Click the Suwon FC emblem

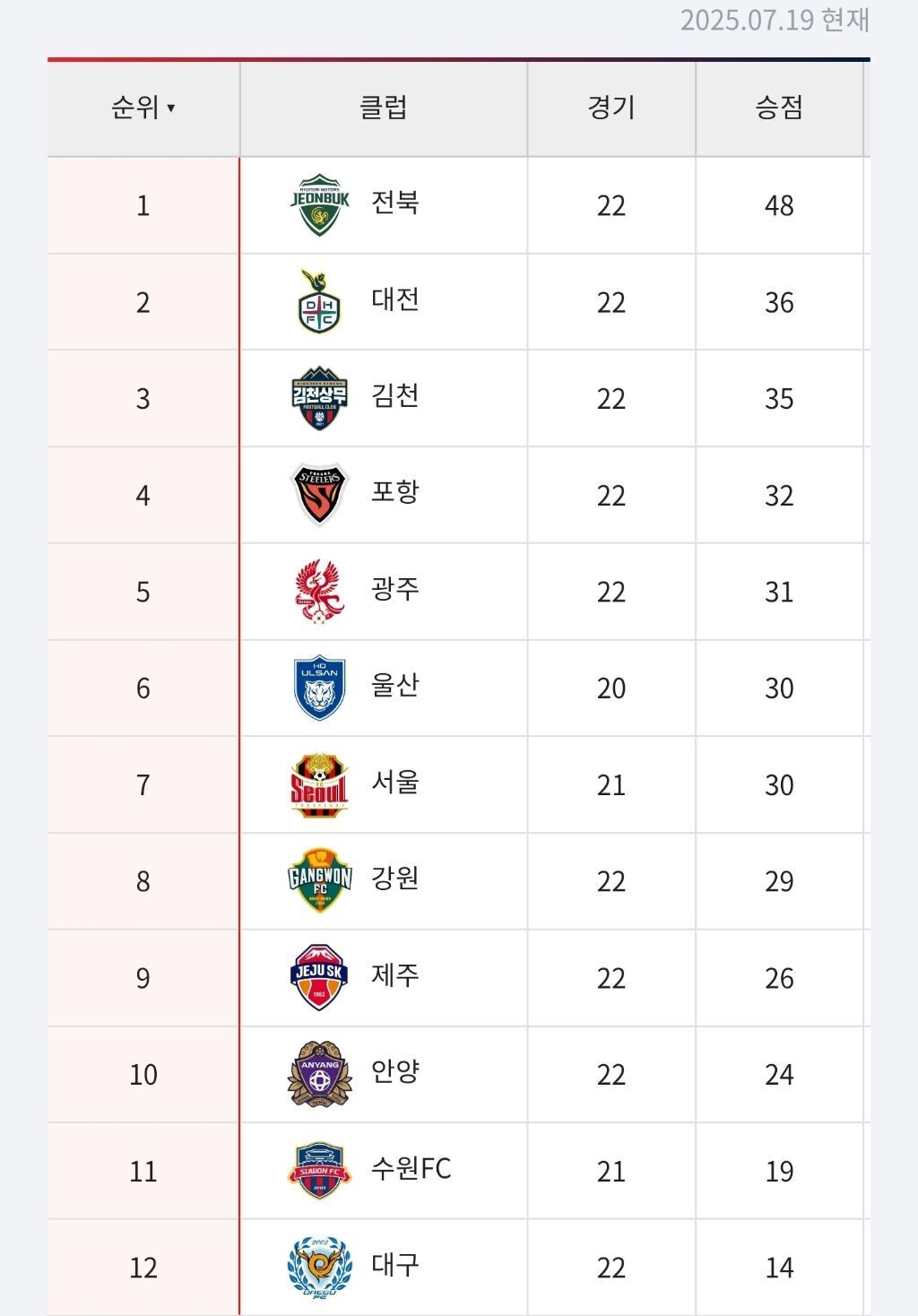click(x=320, y=1171)
